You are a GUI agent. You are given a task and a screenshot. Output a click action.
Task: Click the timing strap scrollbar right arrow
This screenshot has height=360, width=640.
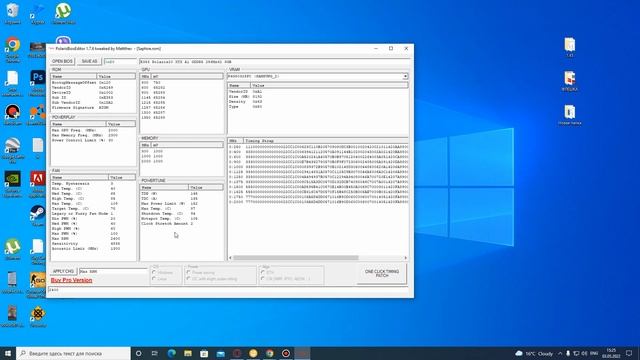click(x=405, y=258)
